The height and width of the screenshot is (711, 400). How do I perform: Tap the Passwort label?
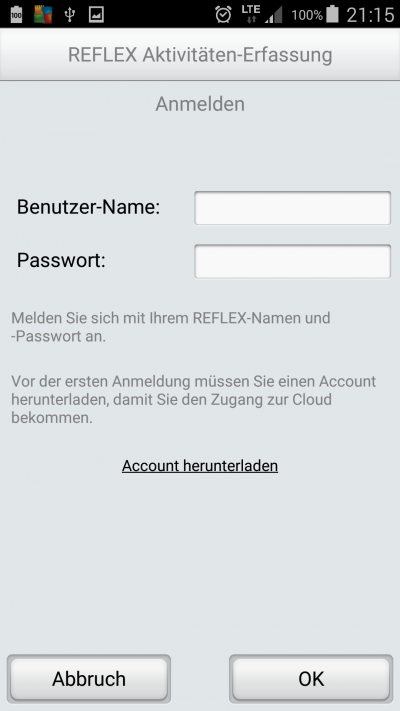[61, 260]
